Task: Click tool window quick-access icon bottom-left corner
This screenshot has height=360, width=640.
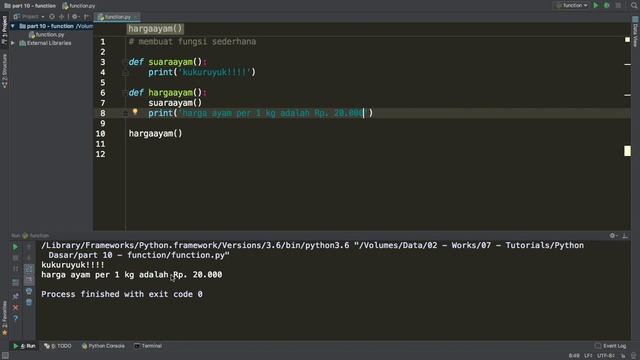Action: click(x=5, y=356)
